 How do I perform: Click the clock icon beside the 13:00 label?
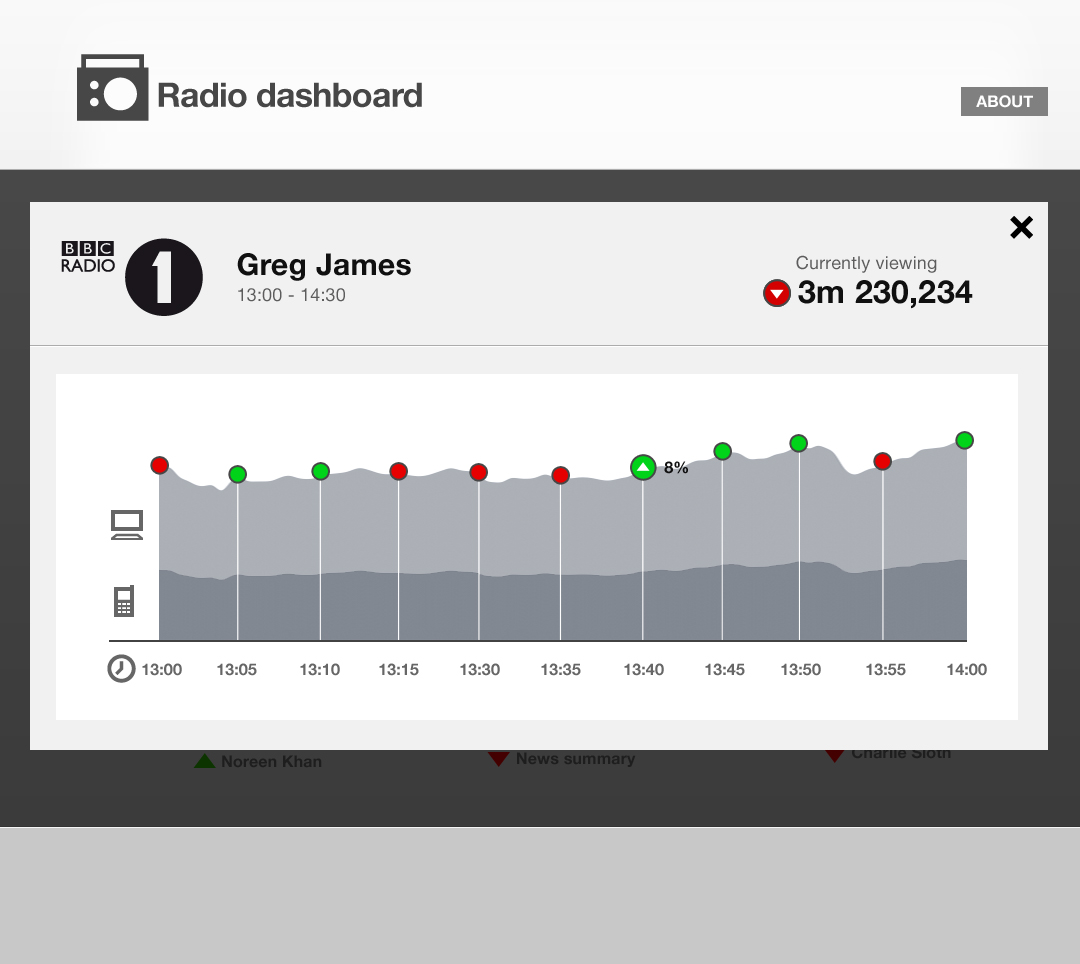pyautogui.click(x=120, y=669)
